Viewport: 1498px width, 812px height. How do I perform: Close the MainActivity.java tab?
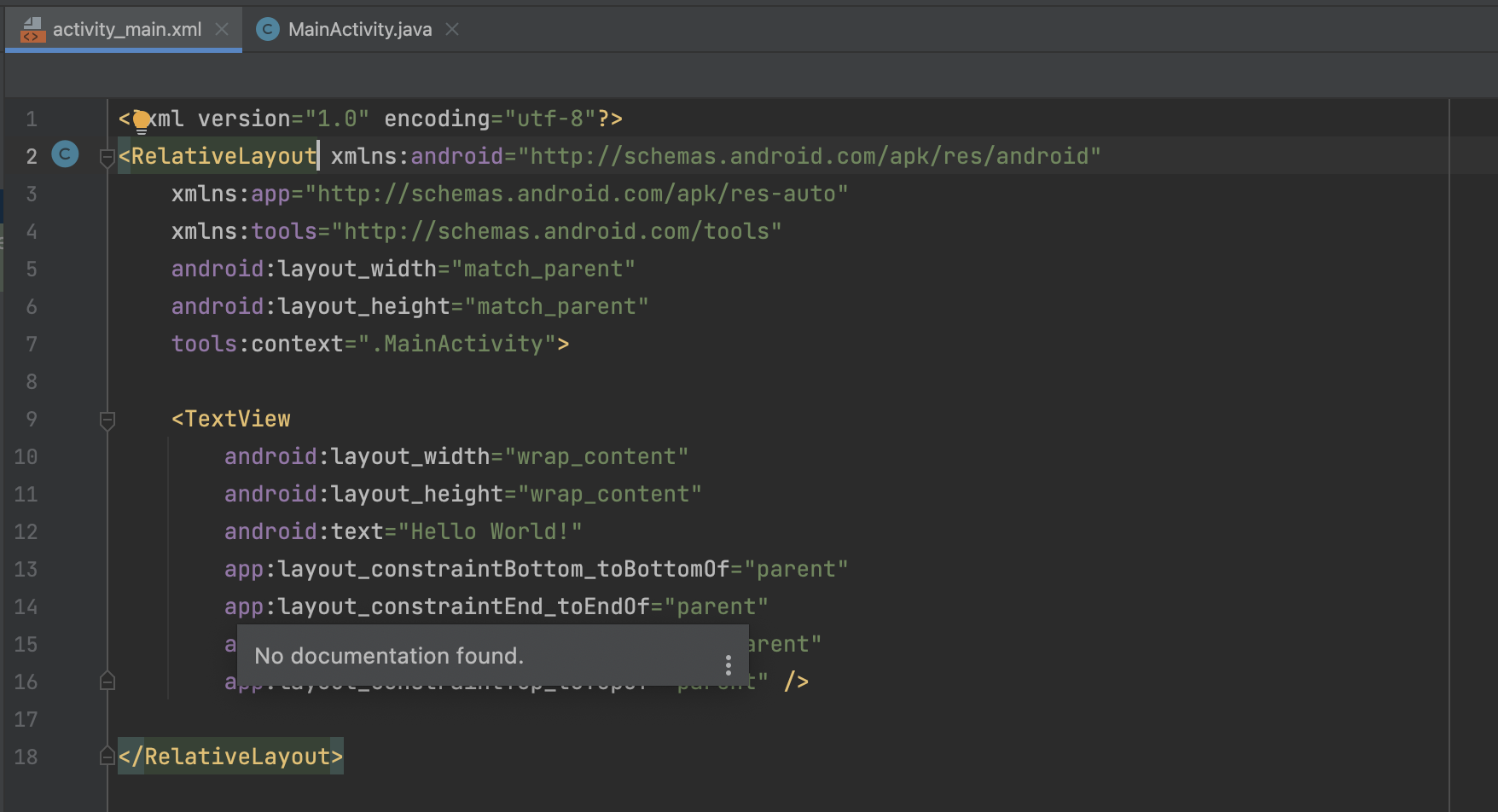click(x=452, y=30)
